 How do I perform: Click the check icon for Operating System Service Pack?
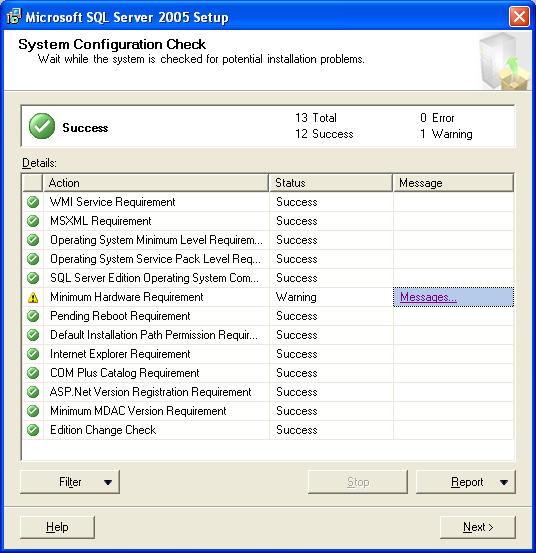tap(33, 259)
